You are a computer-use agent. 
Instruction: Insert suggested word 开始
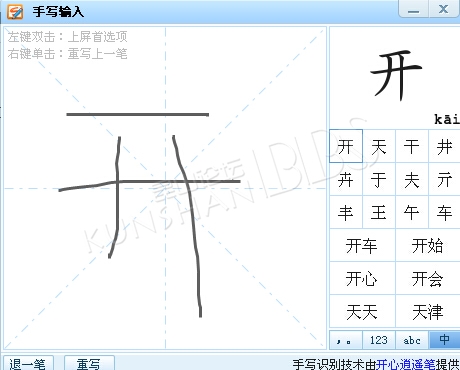428,245
